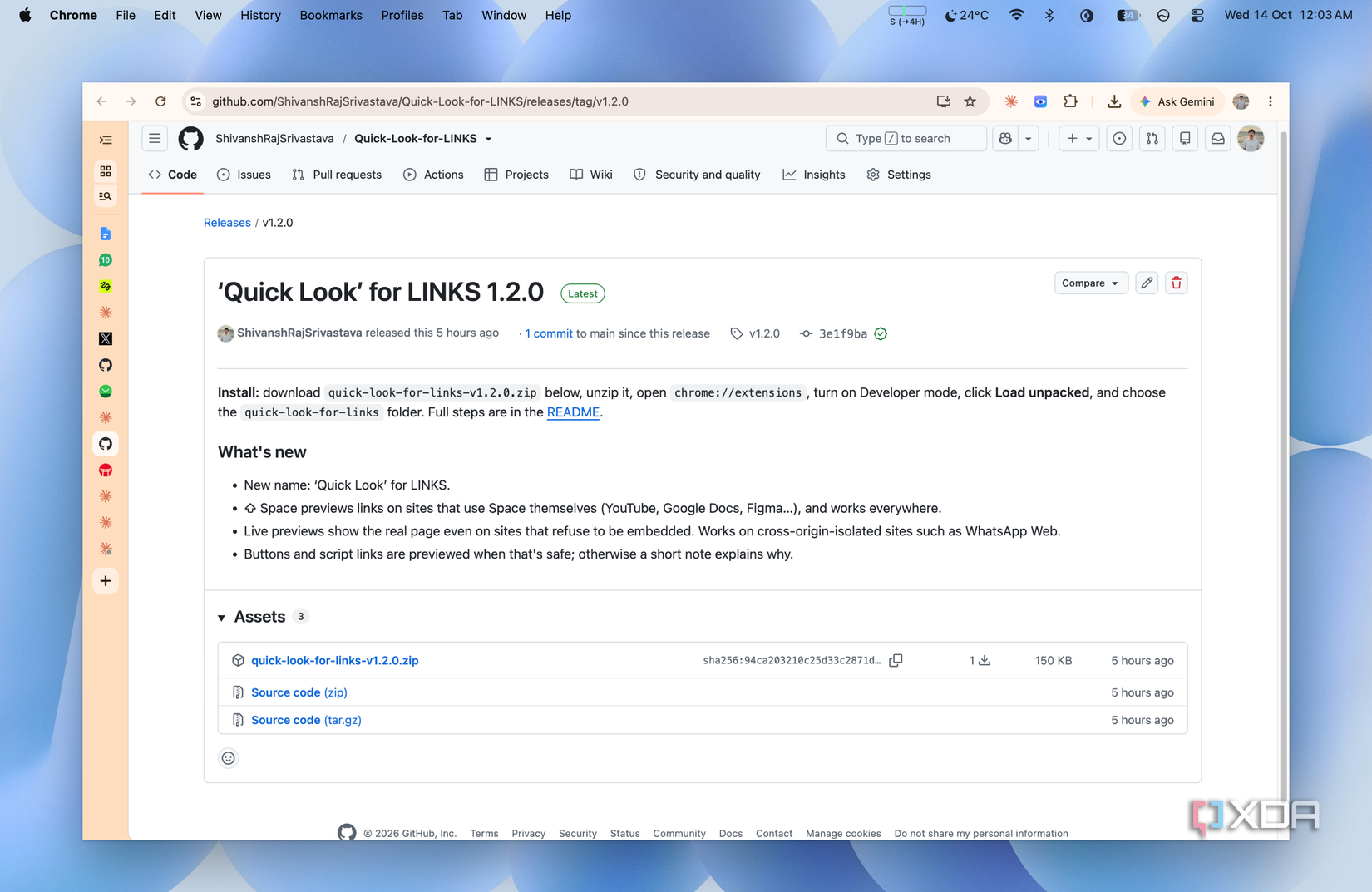Focus the Type / to search field
Screen dimensions: 1372x892
click(x=906, y=139)
